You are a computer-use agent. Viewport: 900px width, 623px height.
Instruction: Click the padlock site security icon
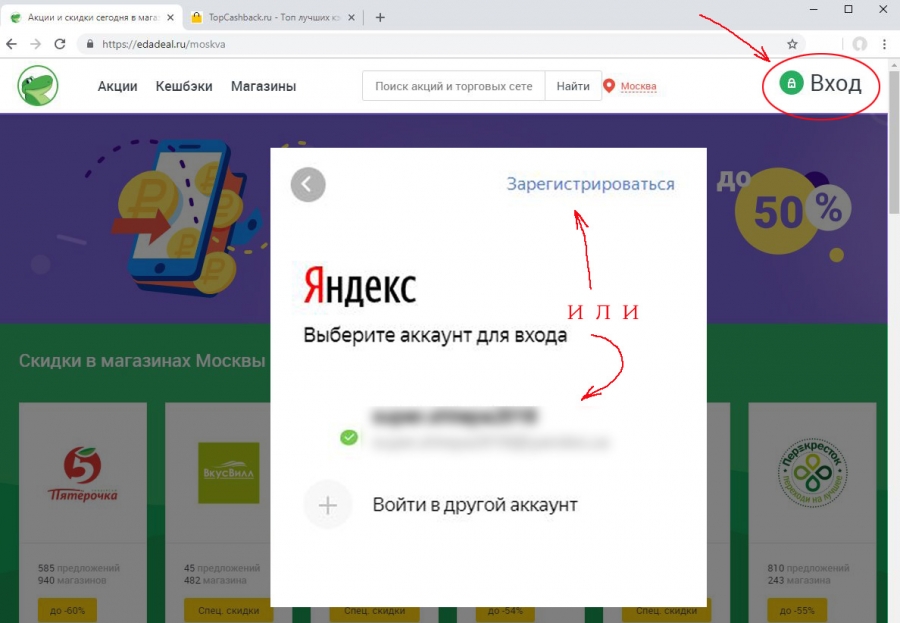(90, 44)
